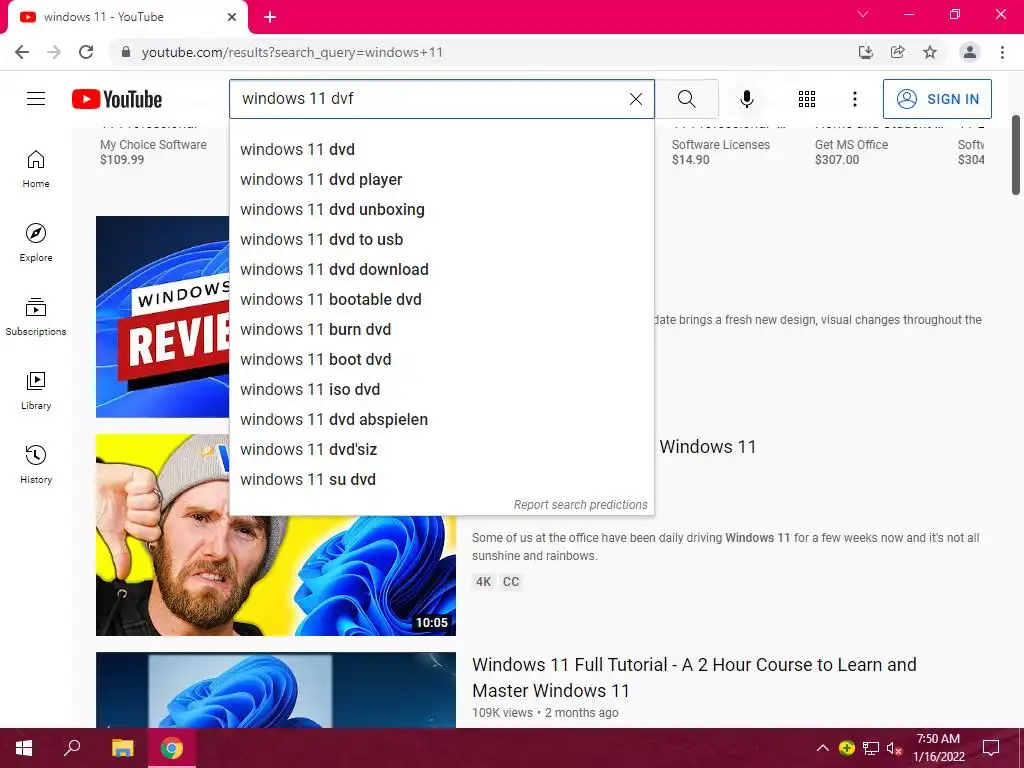Viewport: 1024px width, 768px height.
Task: Open Library in the sidebar
Action: pos(36,391)
